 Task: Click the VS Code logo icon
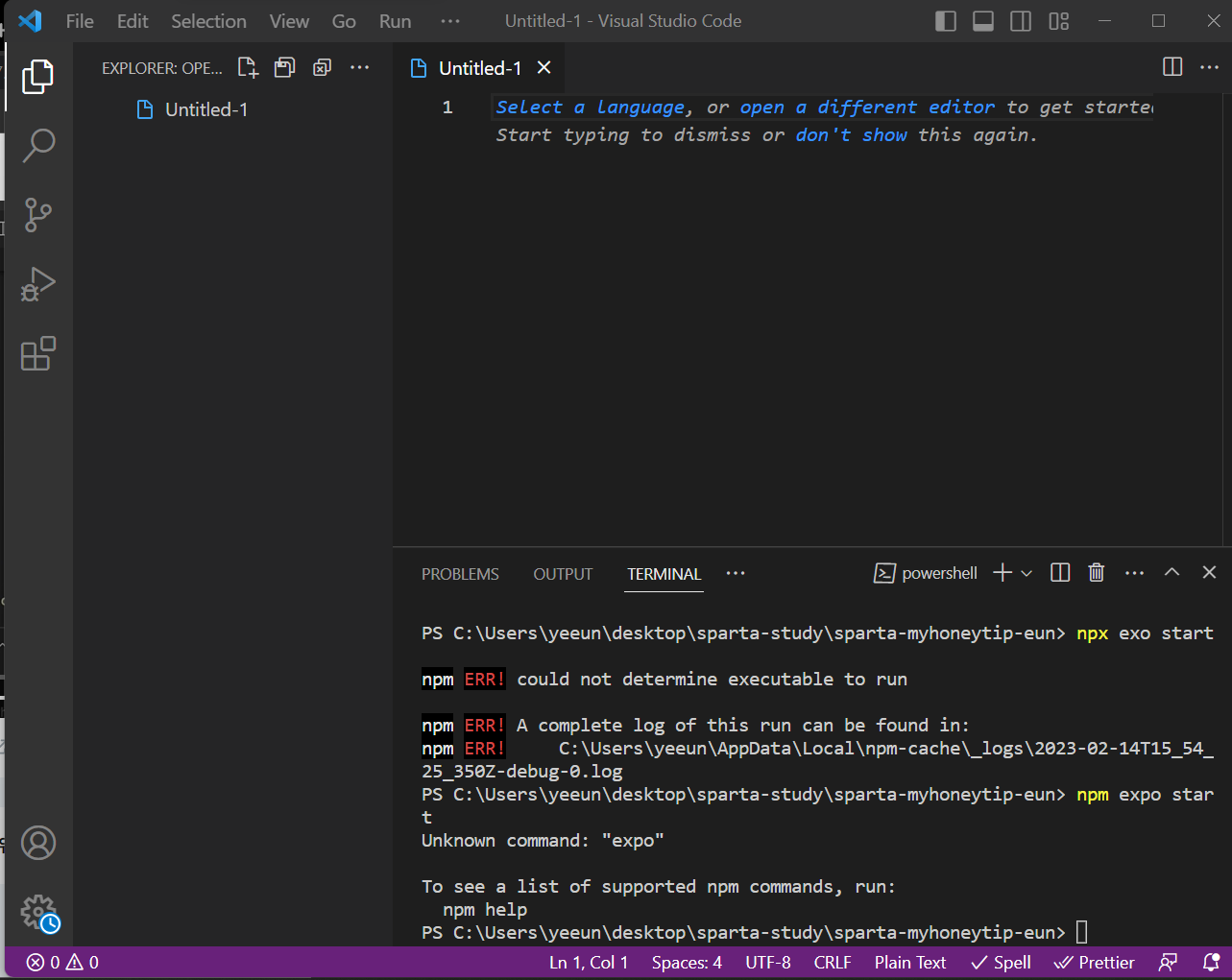coord(30,20)
